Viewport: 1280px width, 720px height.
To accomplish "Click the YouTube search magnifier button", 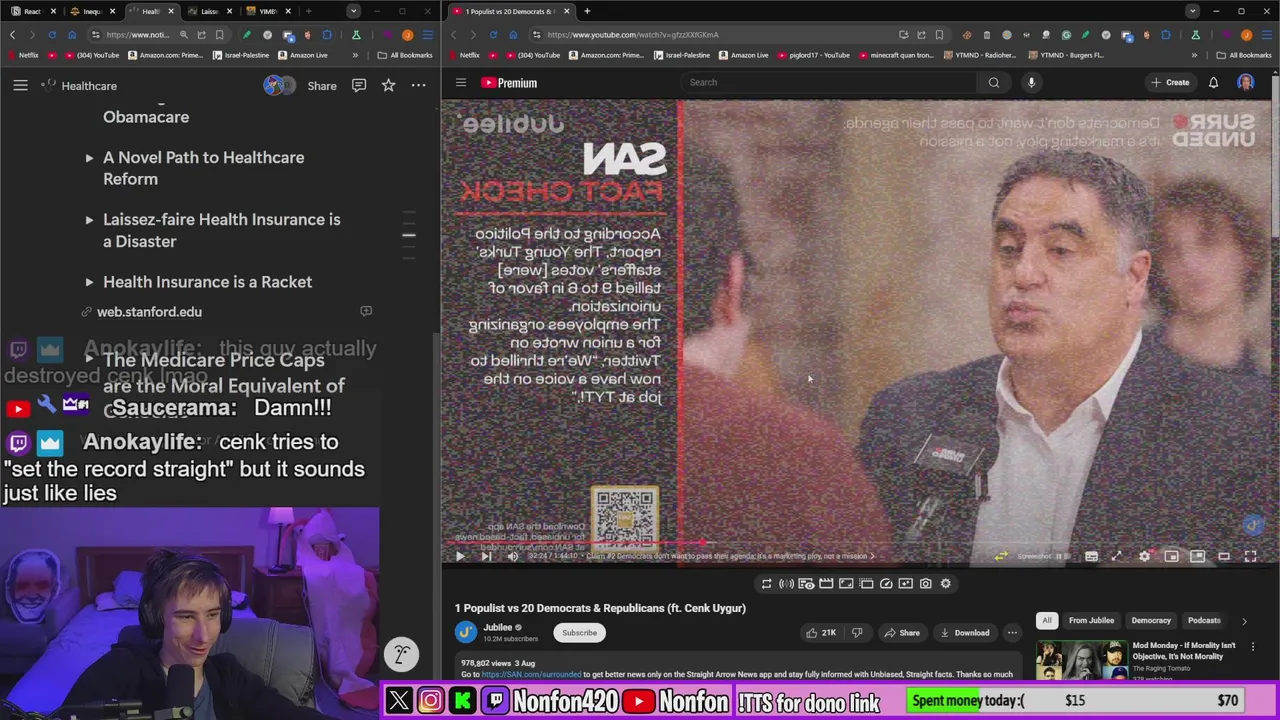I will pos(994,82).
